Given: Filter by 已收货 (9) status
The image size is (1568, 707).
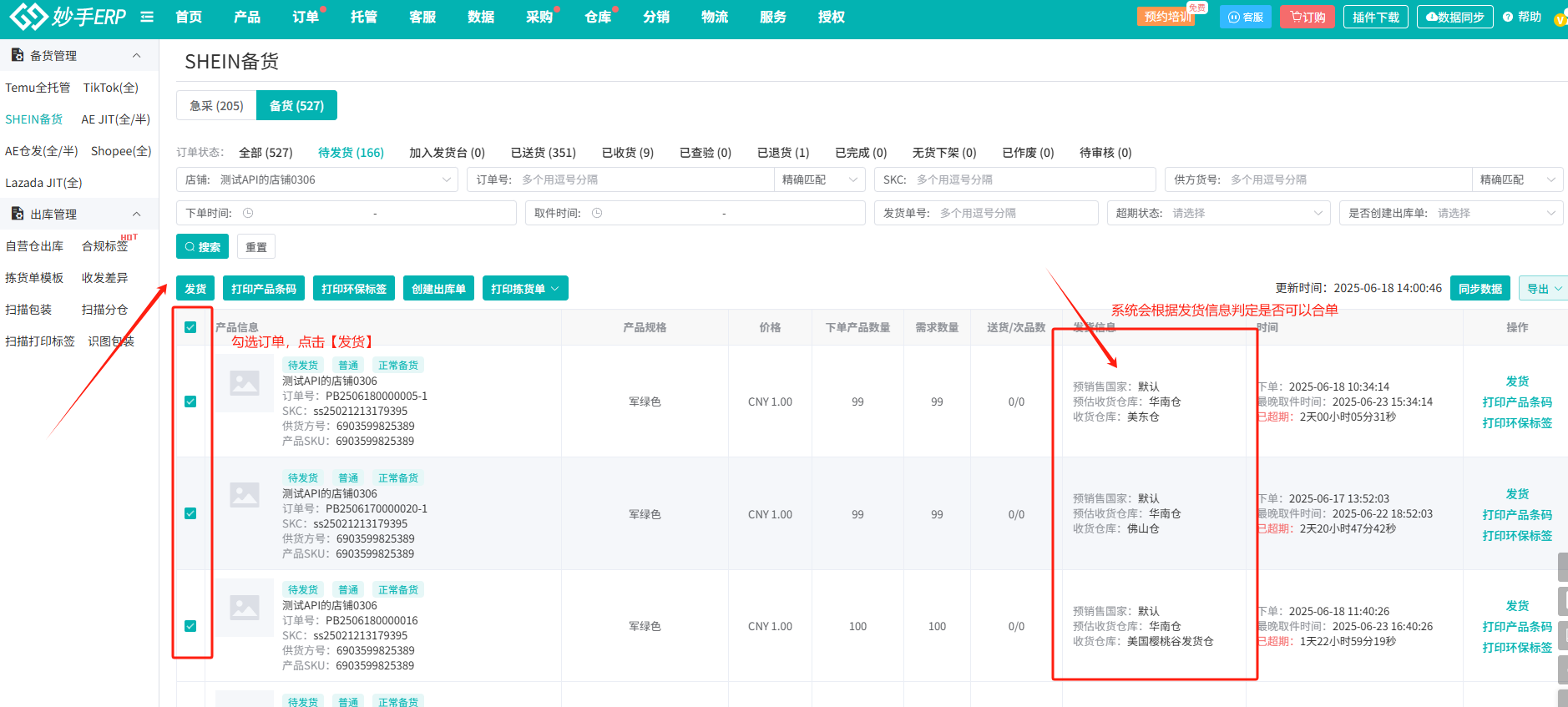Looking at the screenshot, I should [628, 153].
